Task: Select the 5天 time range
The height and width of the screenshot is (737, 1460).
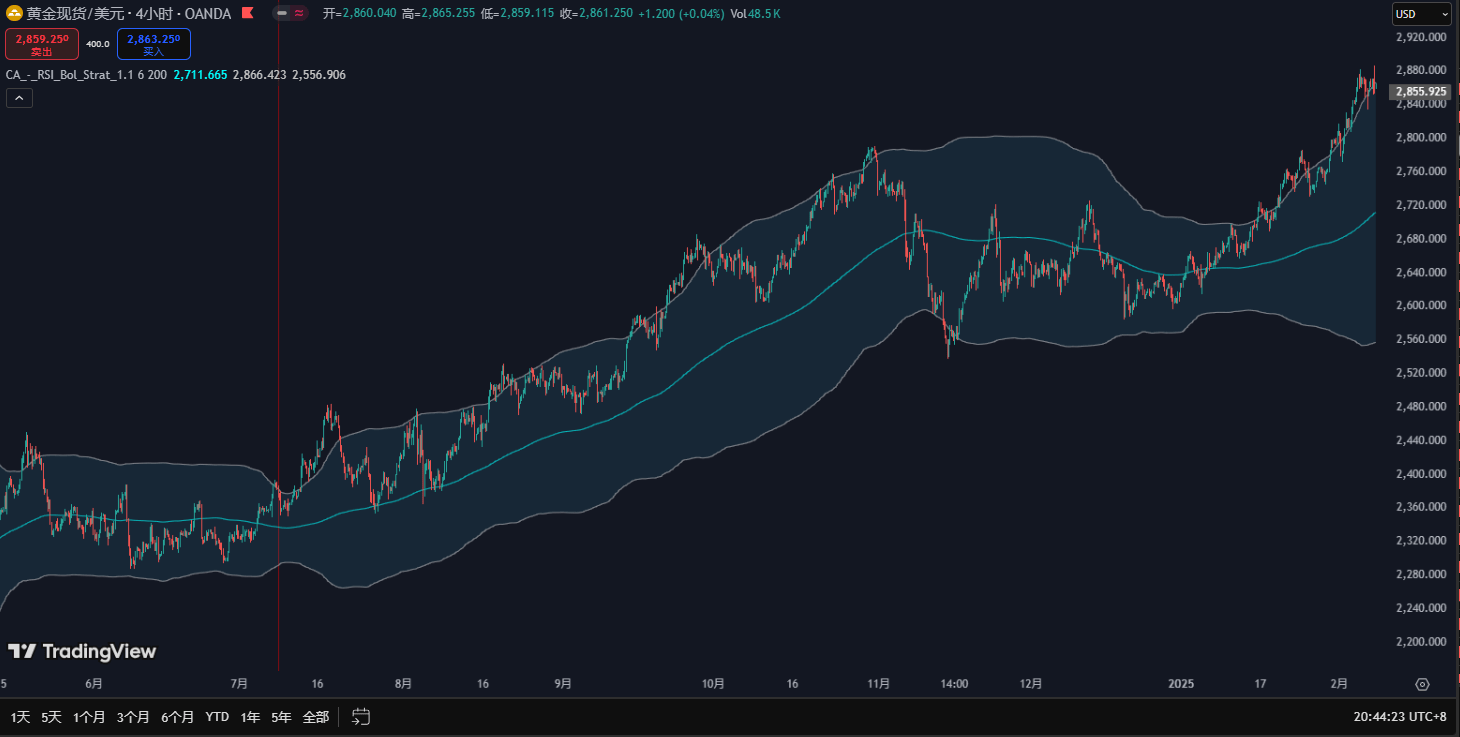Action: click(x=51, y=717)
